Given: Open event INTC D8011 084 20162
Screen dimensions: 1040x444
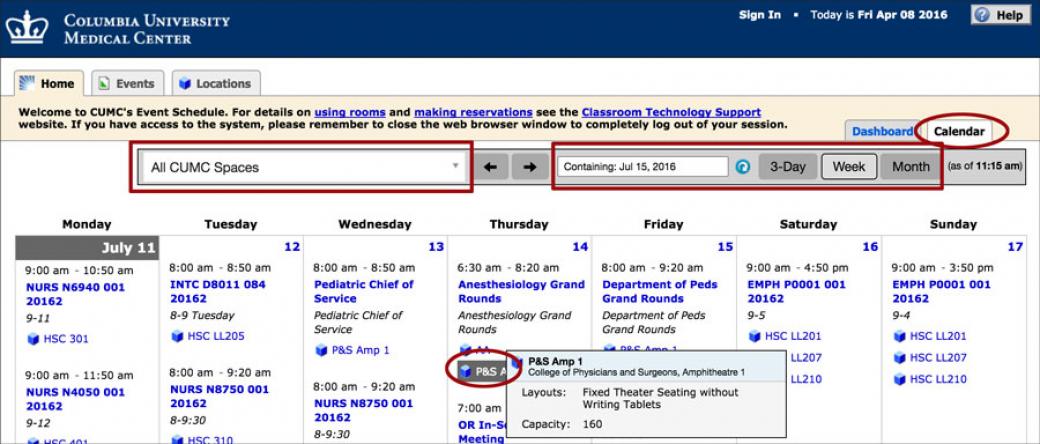Looking at the screenshot, I should [x=218, y=291].
